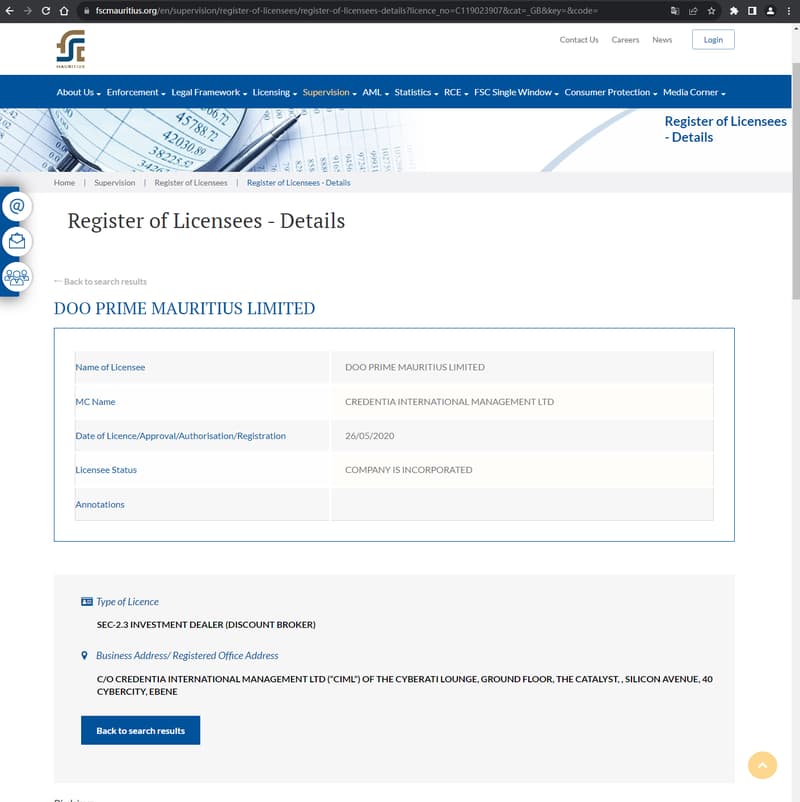
Task: Click the FSC Mauritius logo
Action: tap(70, 48)
